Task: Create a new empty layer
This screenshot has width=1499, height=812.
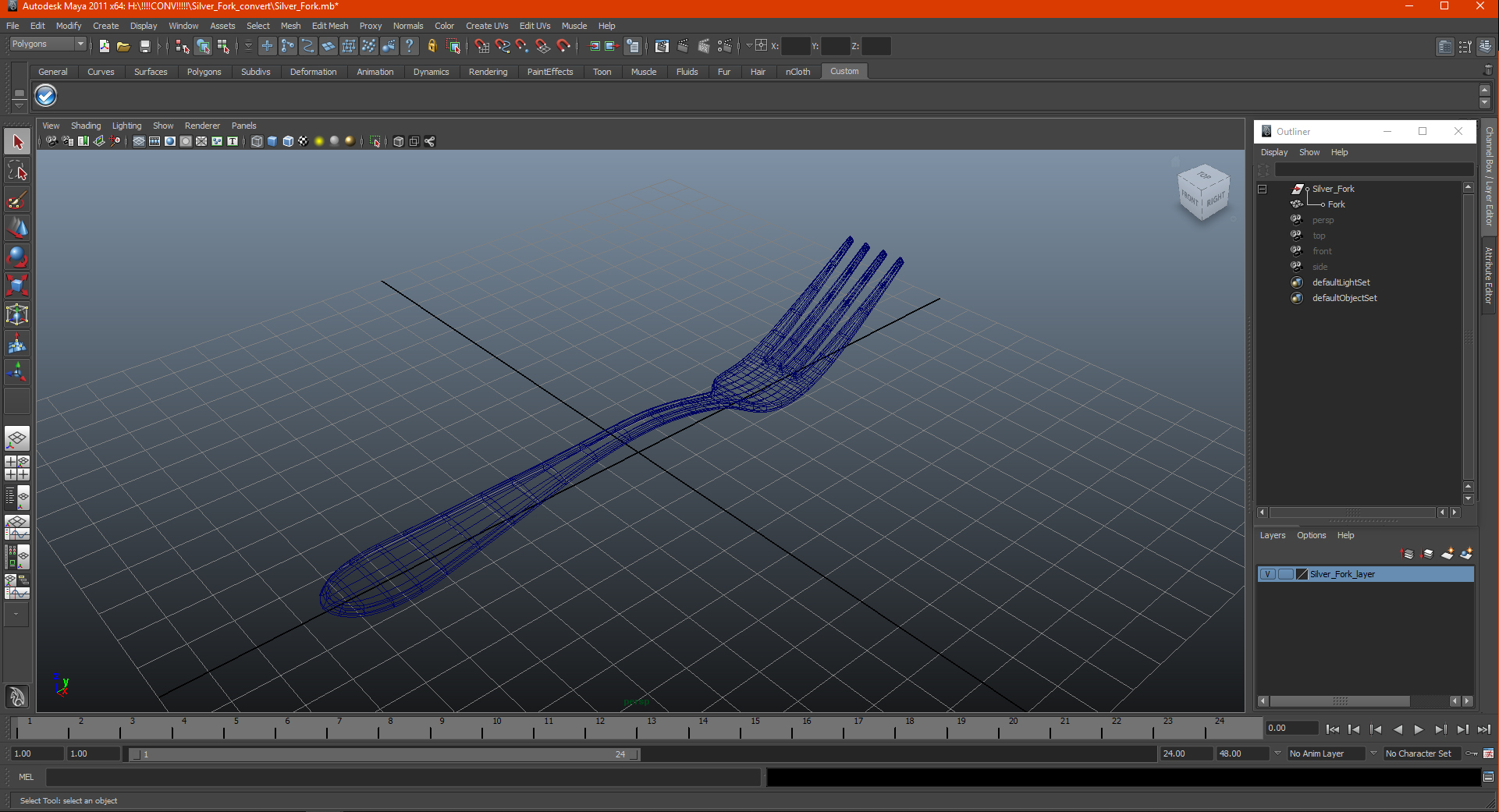Action: (x=1447, y=554)
